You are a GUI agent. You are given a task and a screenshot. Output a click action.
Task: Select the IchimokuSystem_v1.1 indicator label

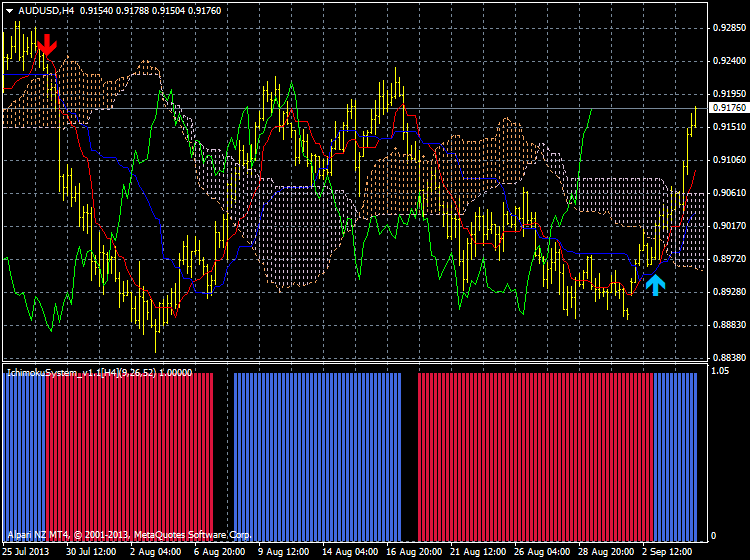click(99, 373)
